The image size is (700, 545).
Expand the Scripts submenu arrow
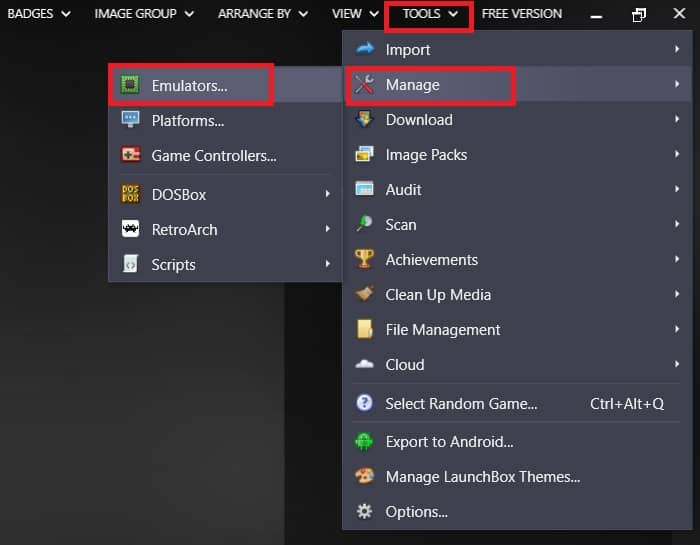(x=328, y=264)
